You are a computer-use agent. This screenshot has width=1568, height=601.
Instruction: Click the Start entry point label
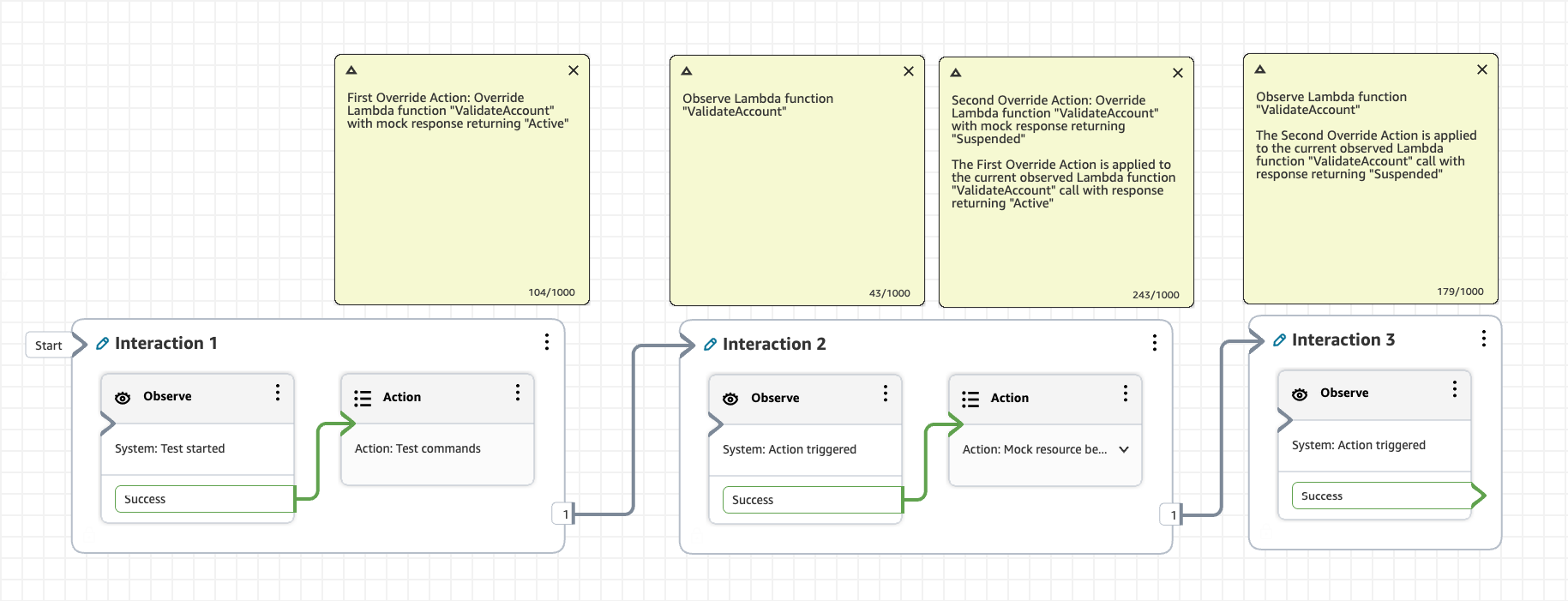click(49, 345)
